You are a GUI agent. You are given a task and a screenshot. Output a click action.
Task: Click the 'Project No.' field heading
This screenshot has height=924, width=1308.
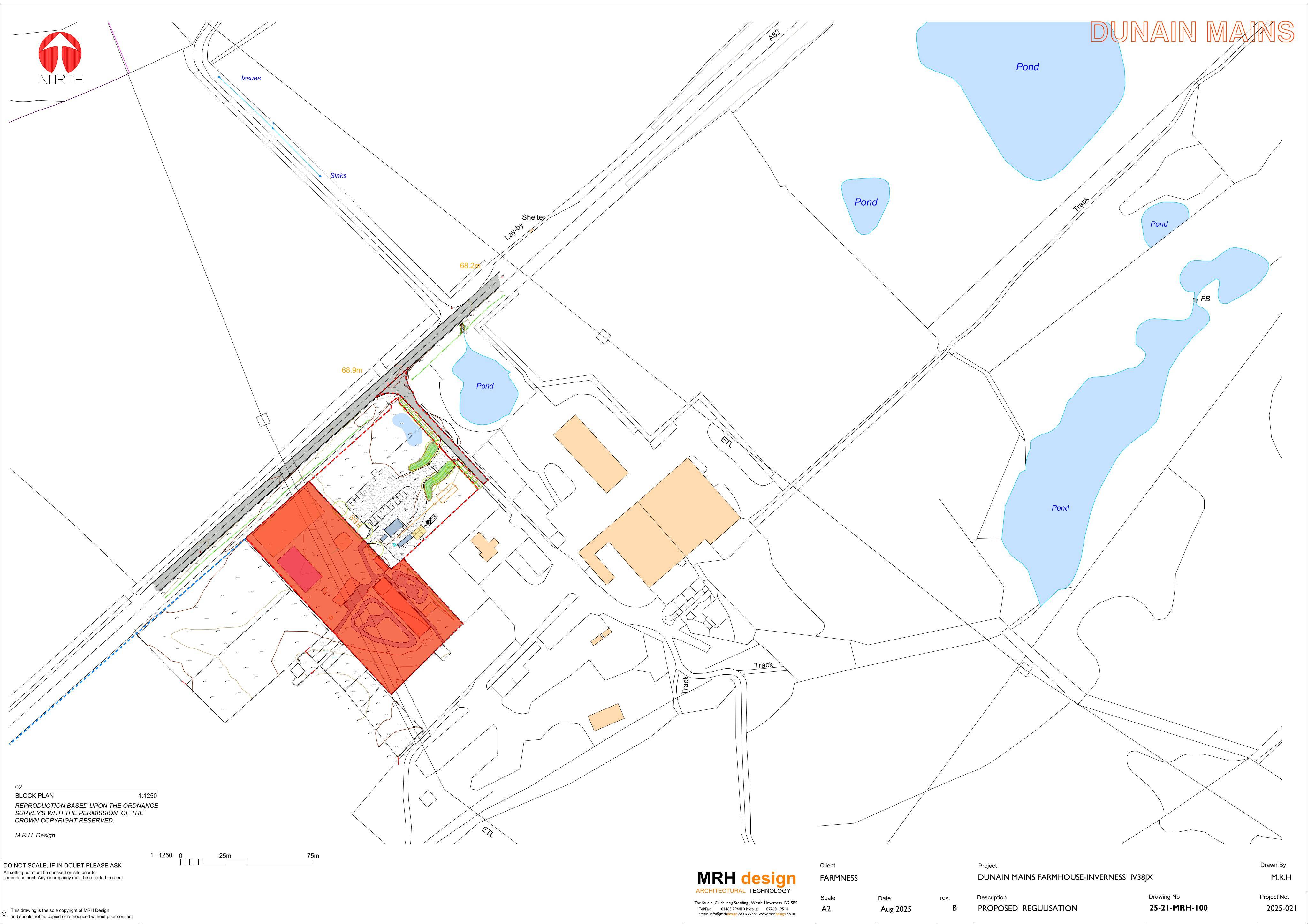1274,897
